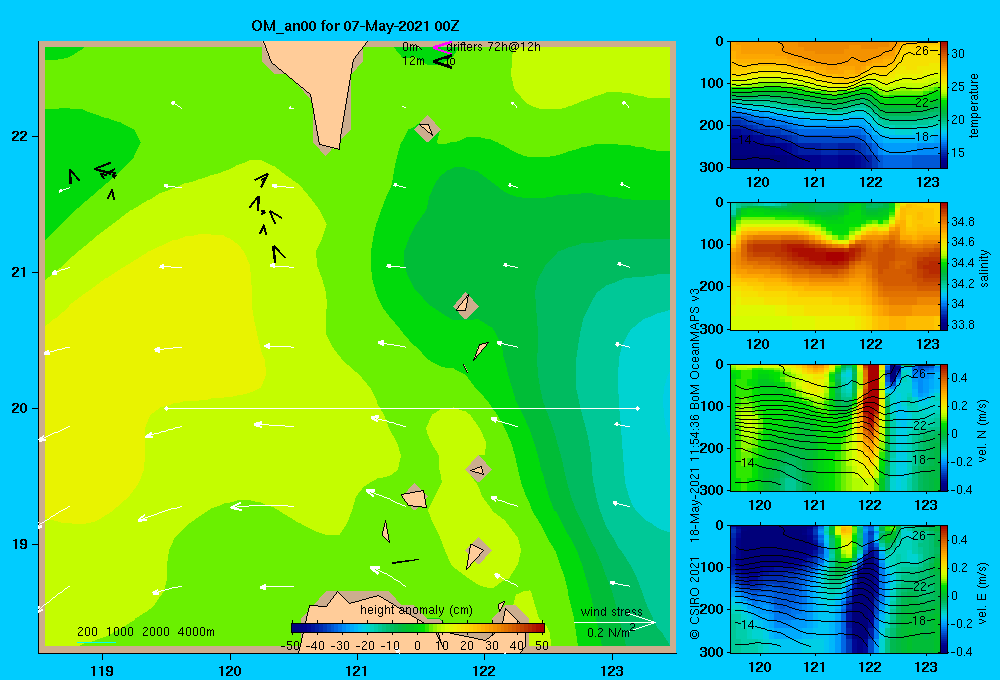Click the height anomaly color bar
Viewport: 1000px width, 680px height.
click(x=418, y=628)
